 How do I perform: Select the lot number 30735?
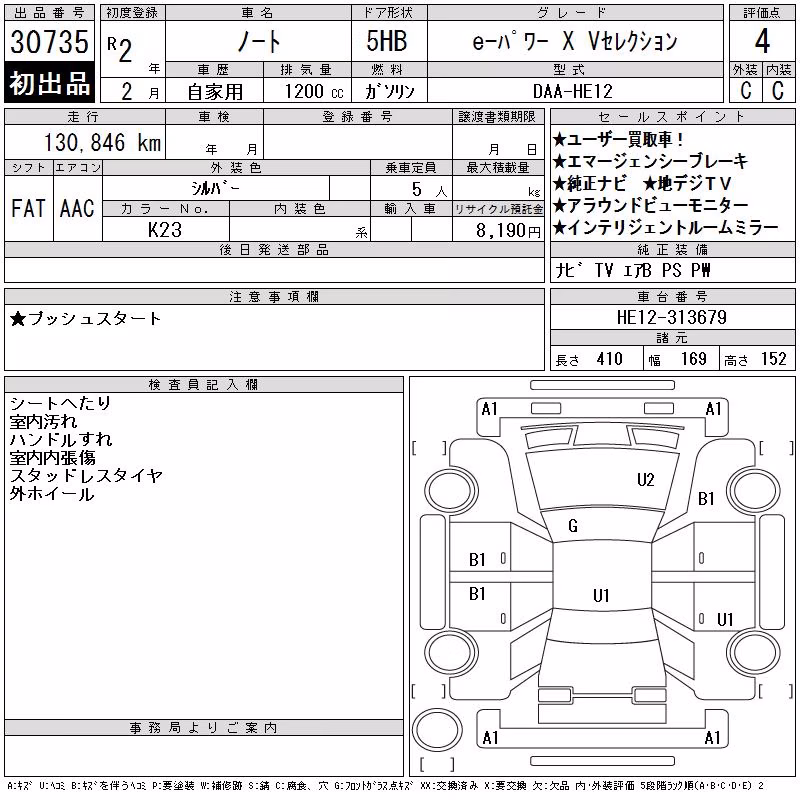pos(49,42)
